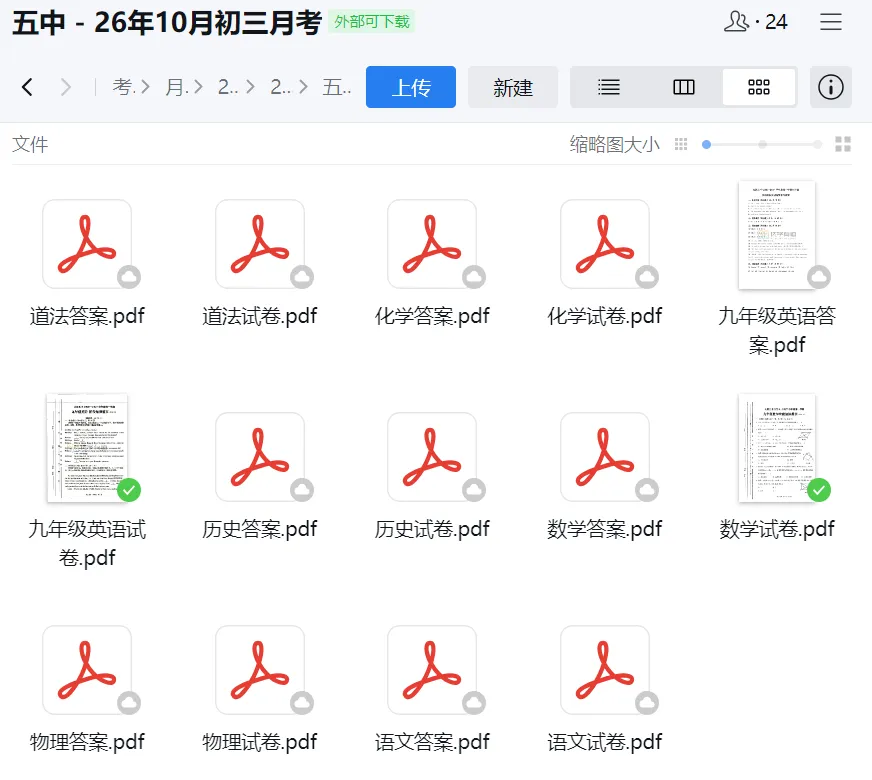872x780 pixels.
Task: Click cloud status badge on 语文试卷.pdf
Action: point(647,703)
